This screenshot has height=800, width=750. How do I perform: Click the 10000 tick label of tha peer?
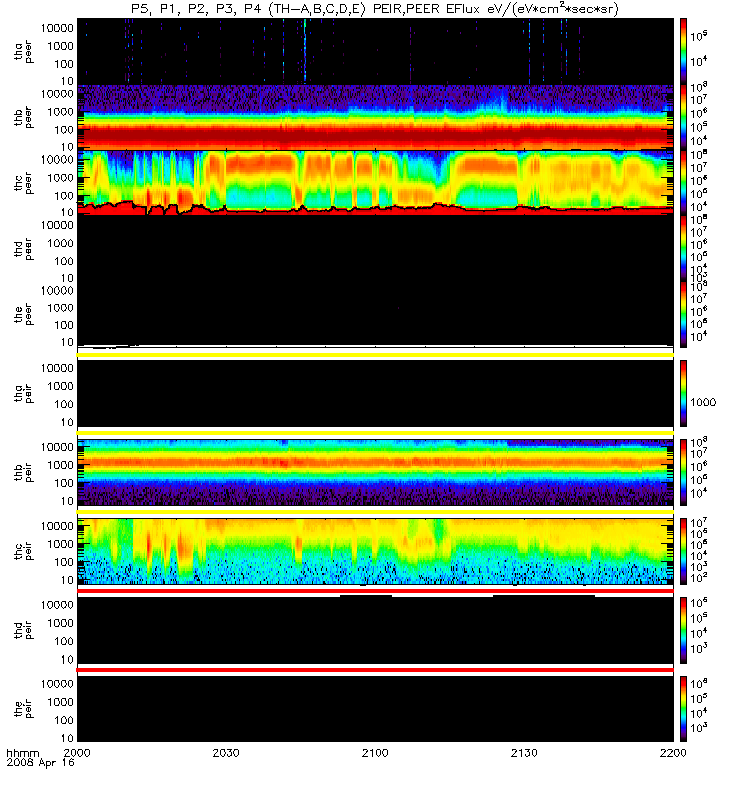(57, 28)
